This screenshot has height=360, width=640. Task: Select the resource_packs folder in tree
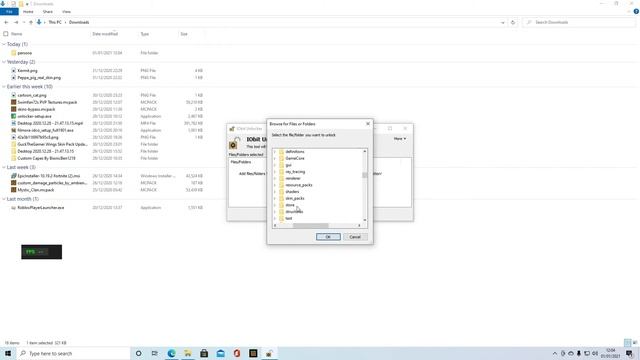pyautogui.click(x=299, y=185)
